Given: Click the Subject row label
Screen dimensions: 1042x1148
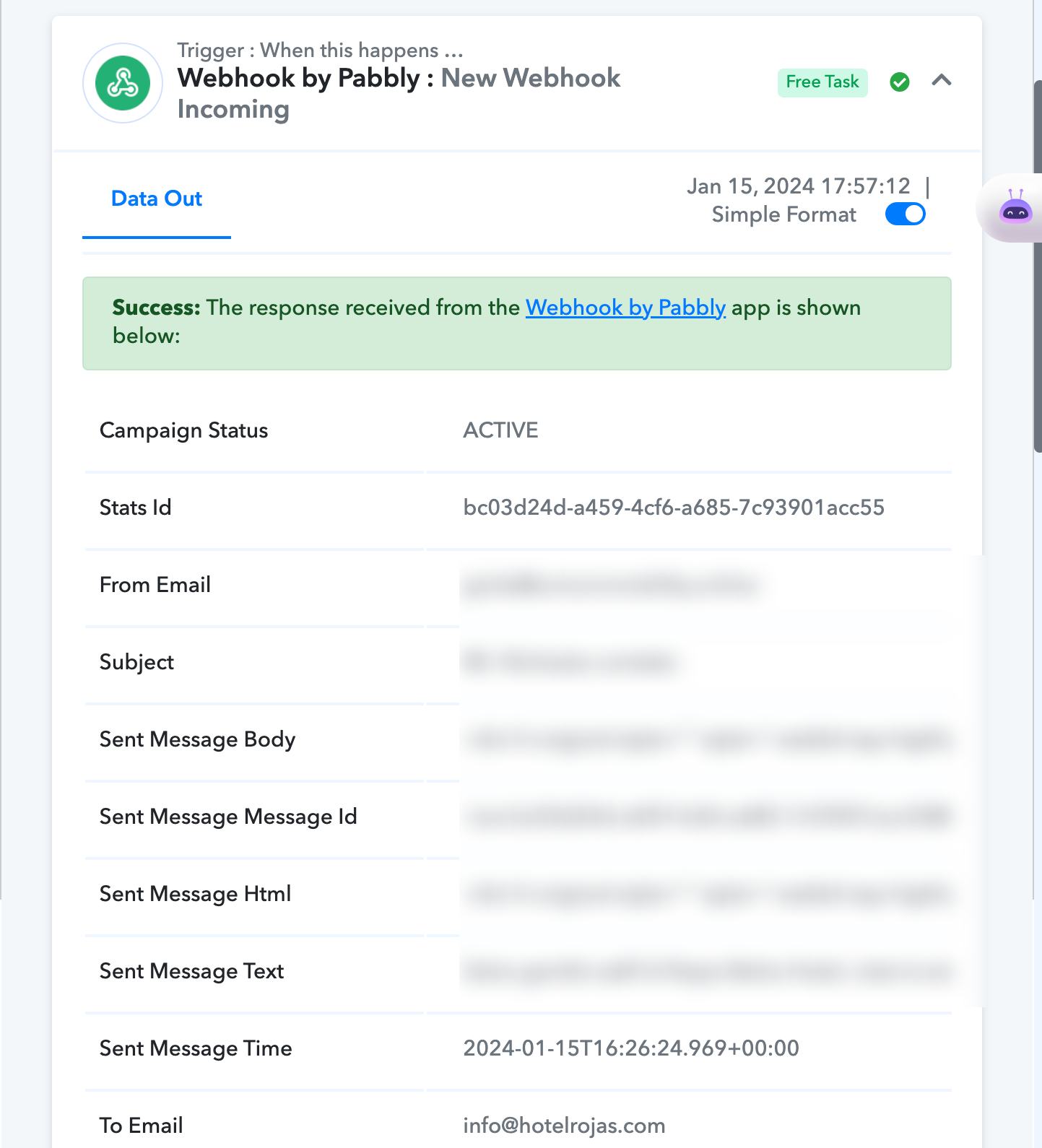Looking at the screenshot, I should (136, 663).
